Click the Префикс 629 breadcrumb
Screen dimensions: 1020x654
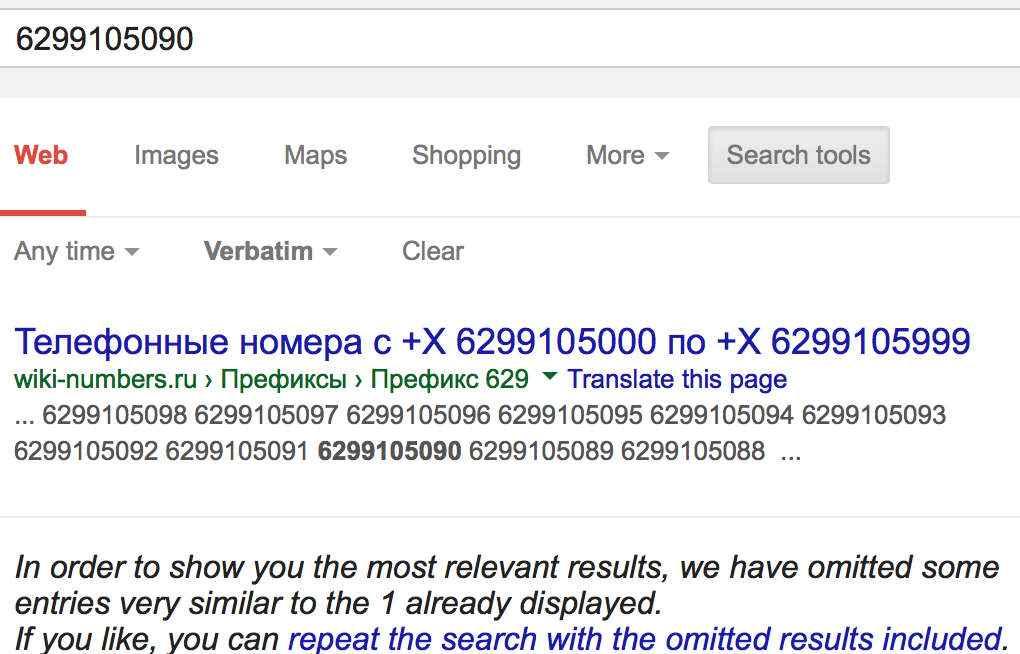click(449, 380)
